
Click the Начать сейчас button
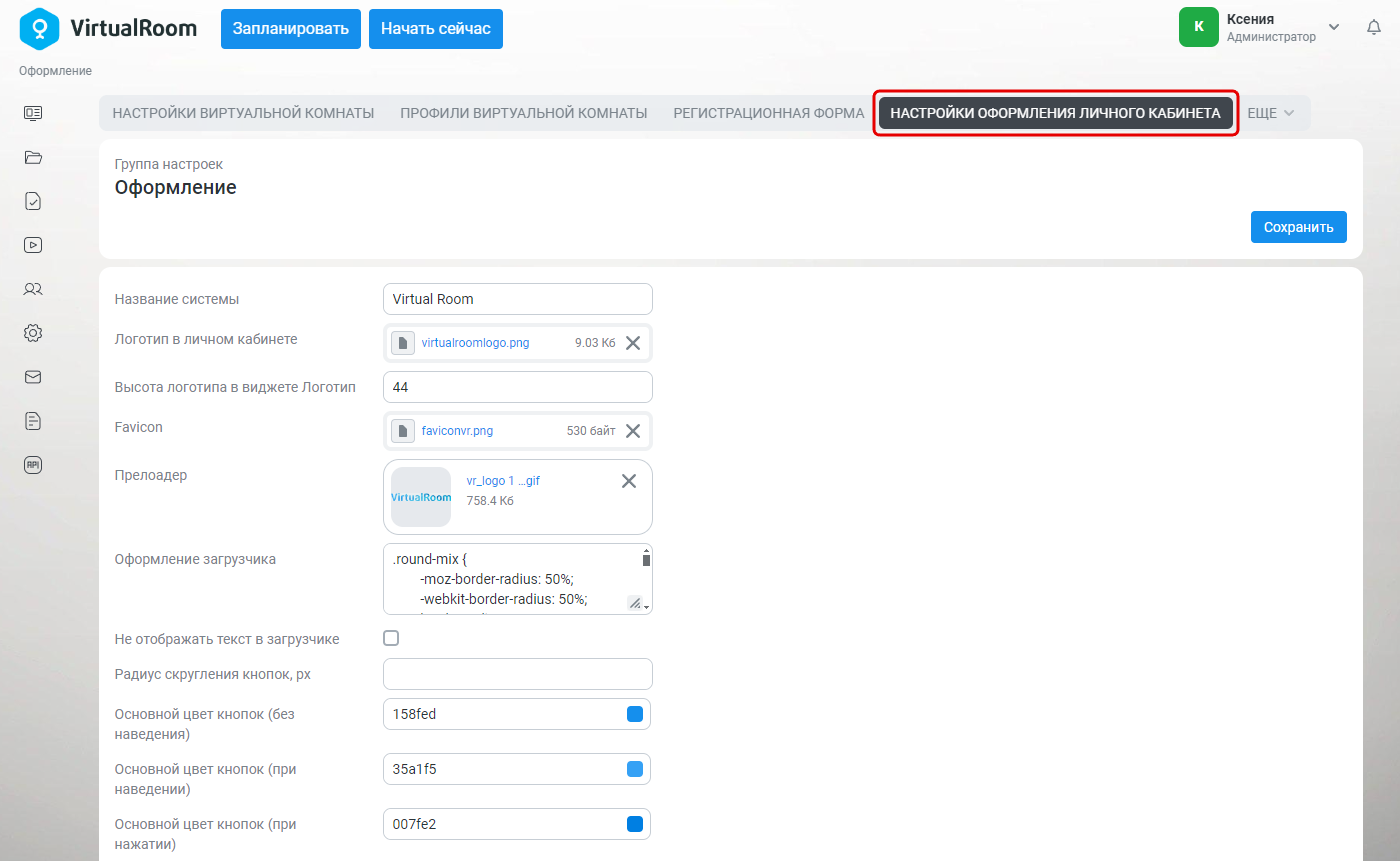(x=436, y=29)
